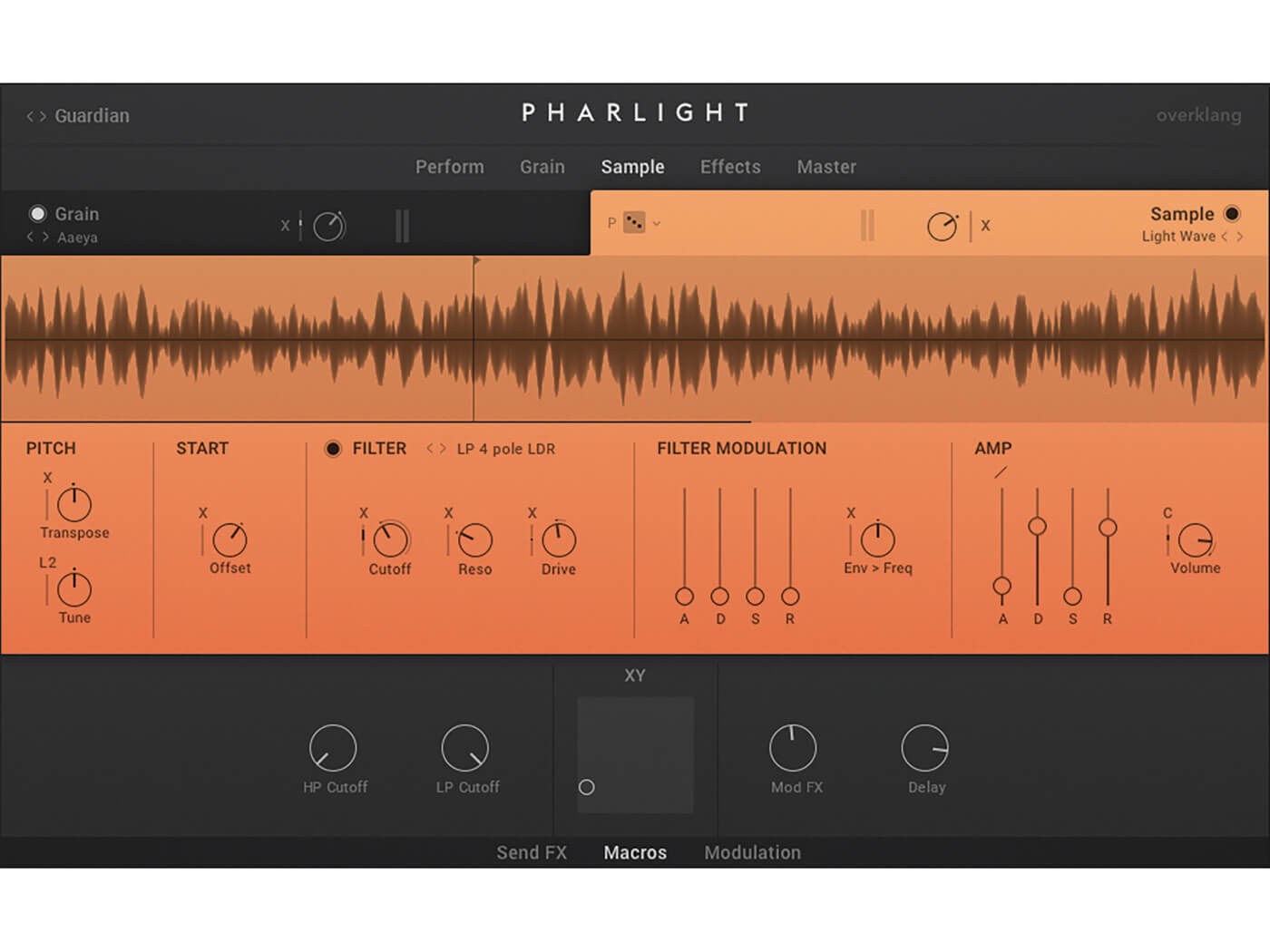Switch to the Effects tab
Screen dimensions: 1270x952
click(730, 167)
